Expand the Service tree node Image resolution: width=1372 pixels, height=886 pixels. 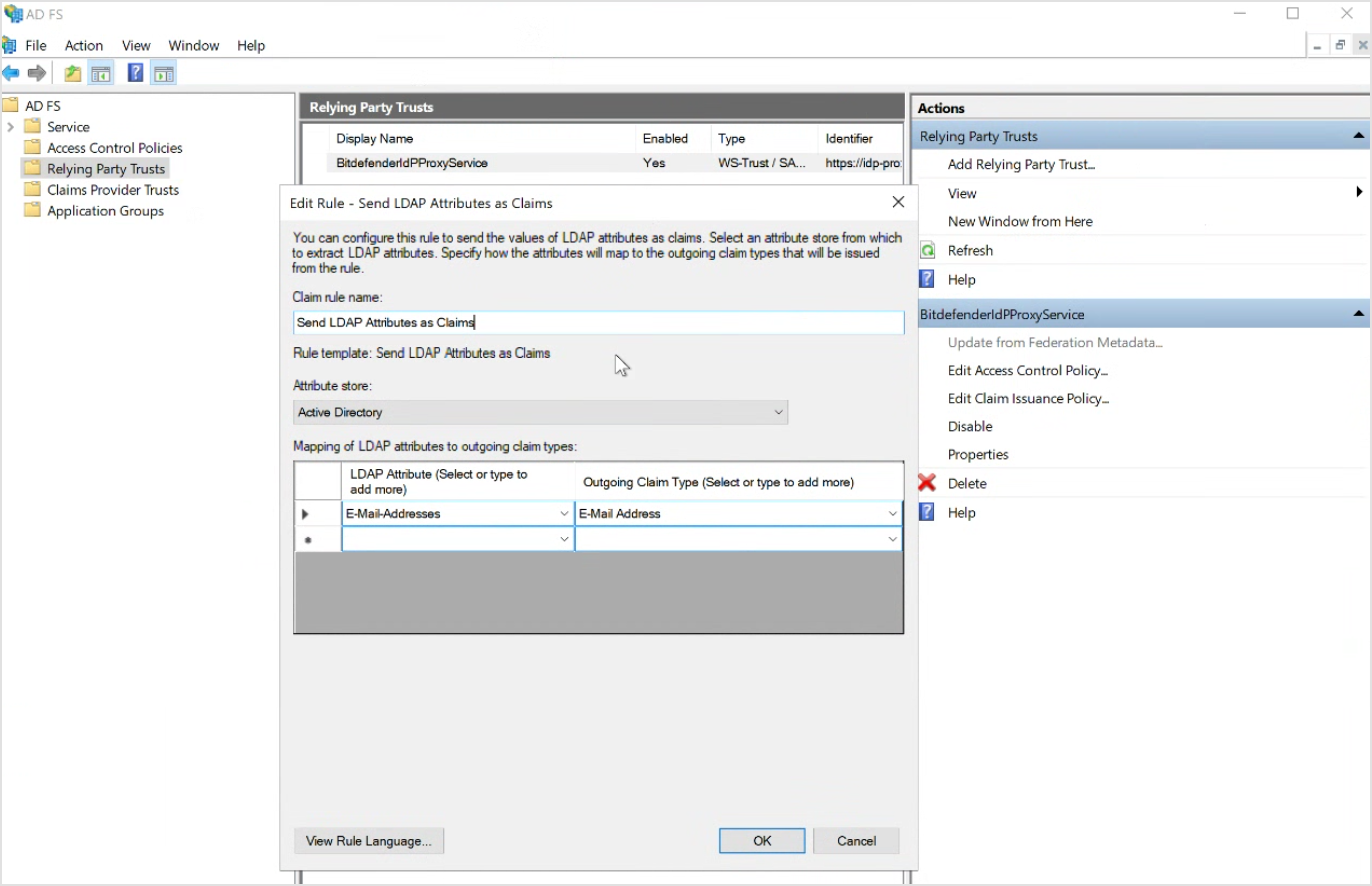pyautogui.click(x=10, y=127)
